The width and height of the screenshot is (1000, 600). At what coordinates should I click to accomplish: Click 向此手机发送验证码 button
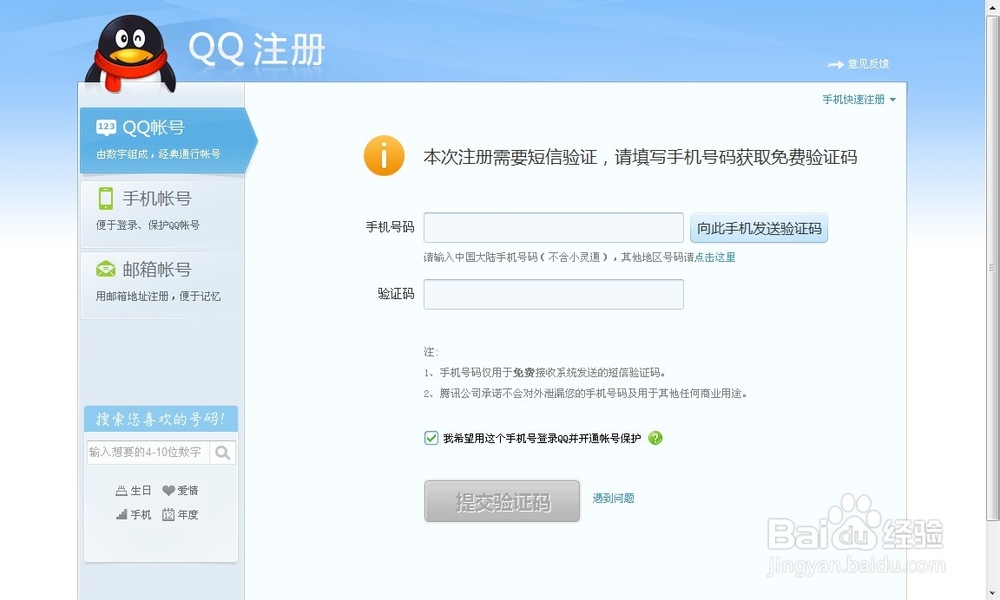click(759, 228)
